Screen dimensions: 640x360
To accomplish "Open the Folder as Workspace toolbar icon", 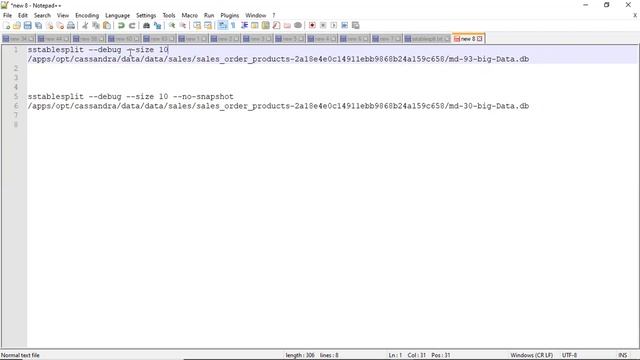I will pyautogui.click(x=287, y=25).
